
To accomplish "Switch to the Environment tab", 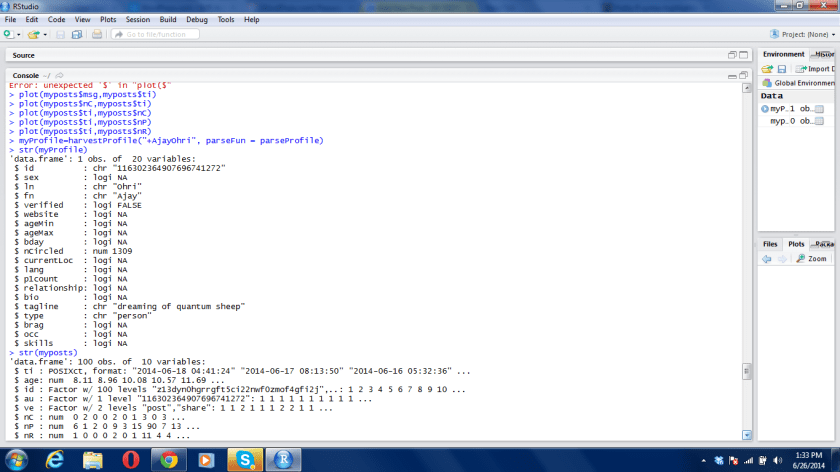I will point(783,54).
